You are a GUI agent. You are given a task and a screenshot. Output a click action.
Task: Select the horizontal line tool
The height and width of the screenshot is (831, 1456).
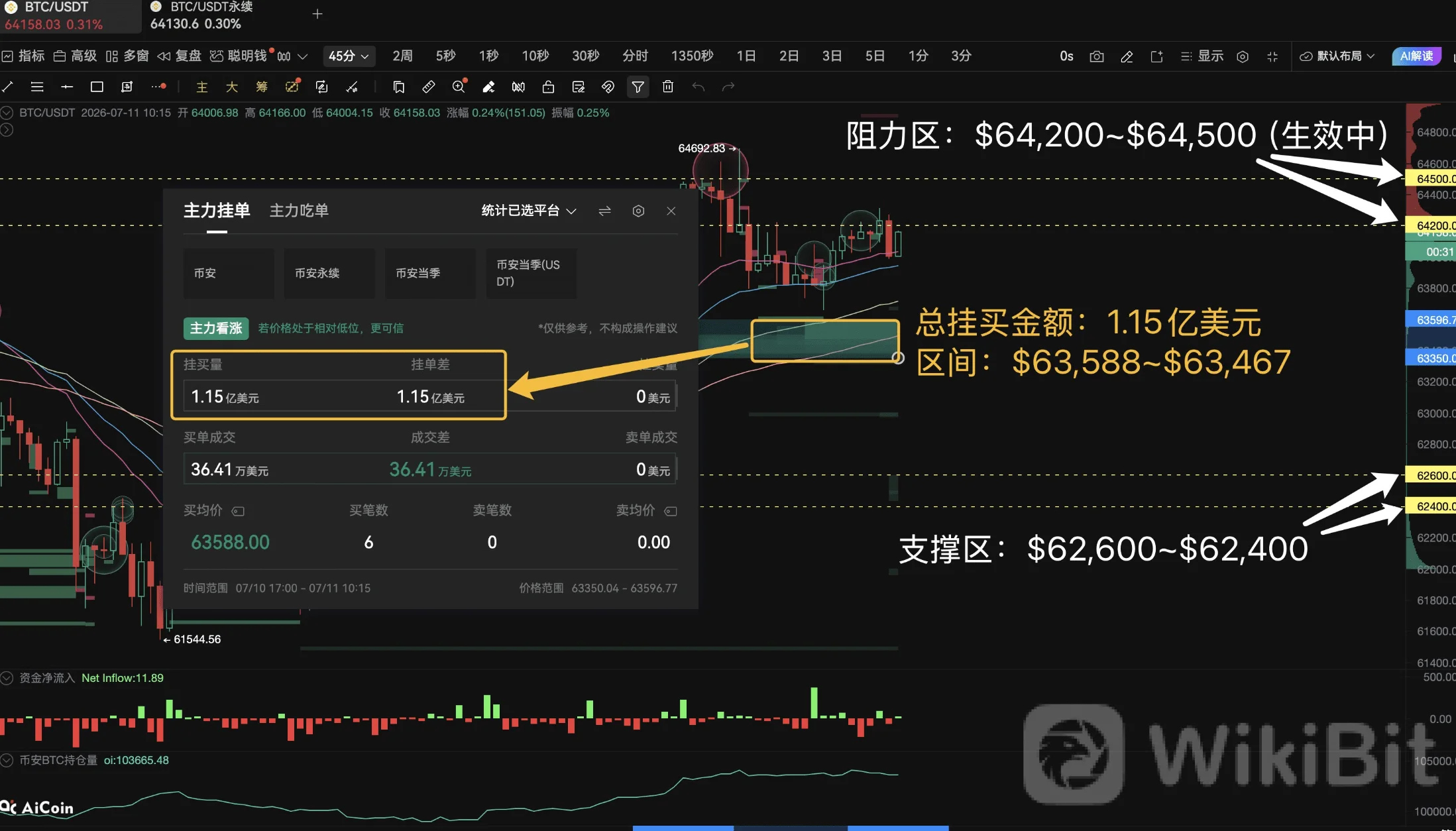[x=67, y=87]
